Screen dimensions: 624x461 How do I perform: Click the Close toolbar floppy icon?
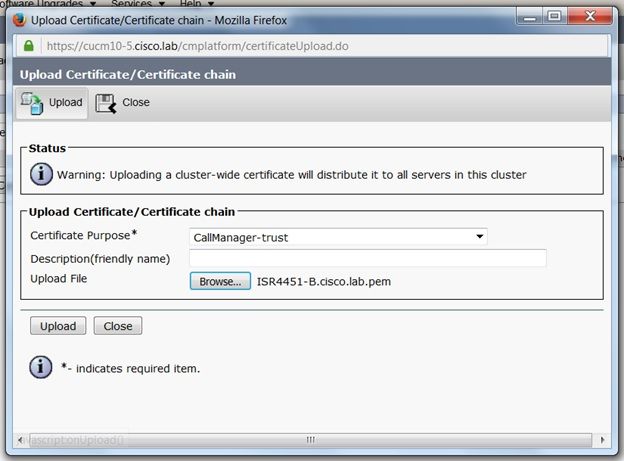[106, 104]
